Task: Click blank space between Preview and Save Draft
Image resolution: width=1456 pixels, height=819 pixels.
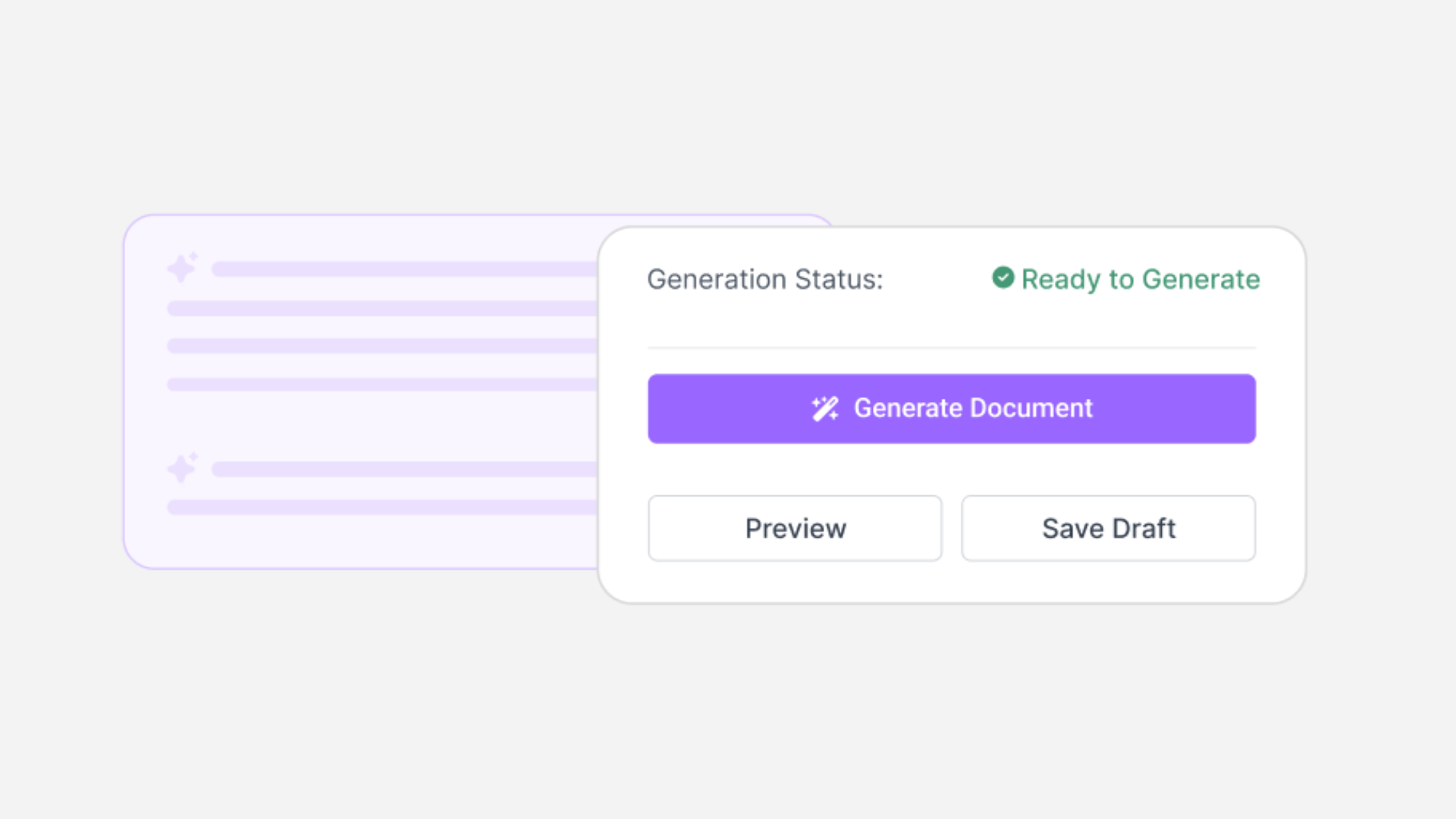Action: pyautogui.click(x=952, y=529)
